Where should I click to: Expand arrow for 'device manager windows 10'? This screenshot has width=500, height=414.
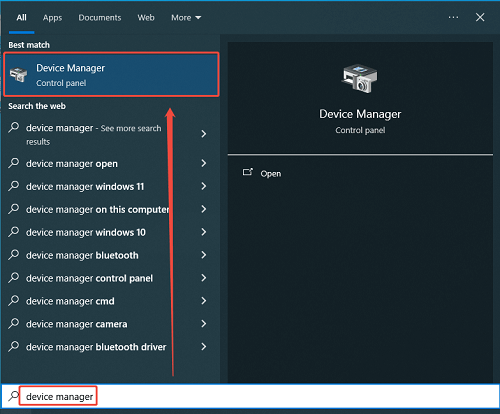(204, 232)
